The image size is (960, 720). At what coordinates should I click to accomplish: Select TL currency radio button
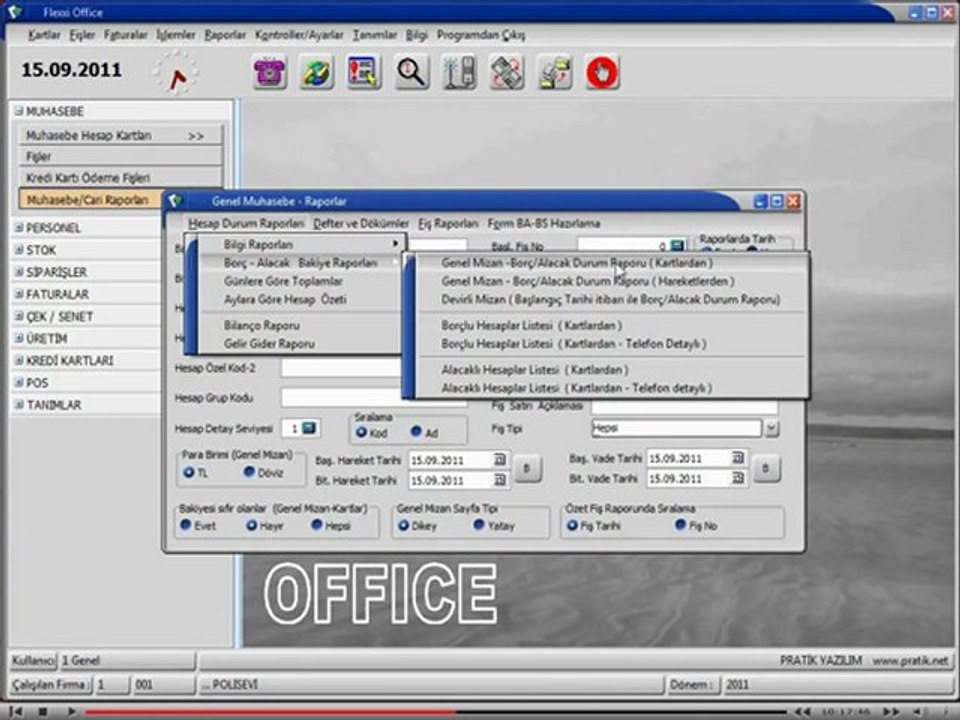point(189,472)
